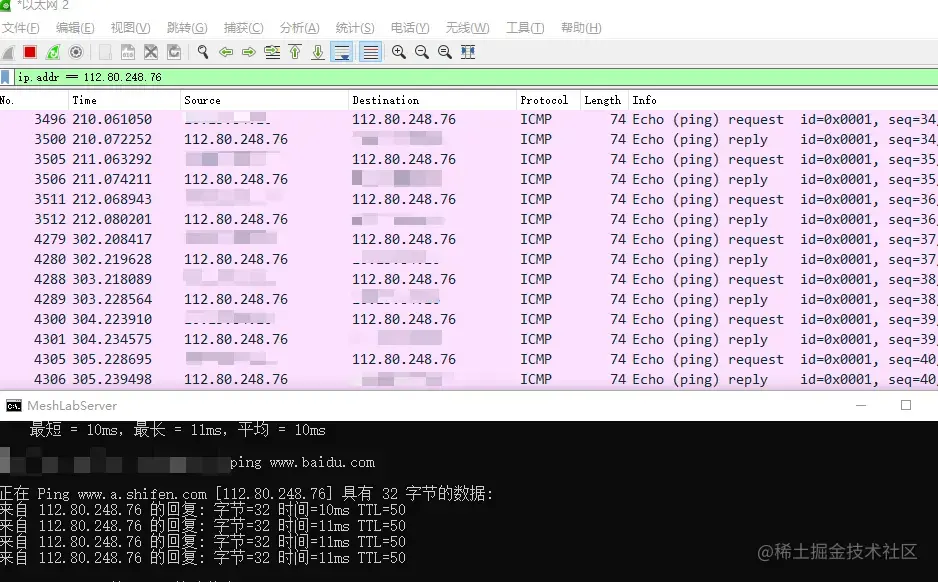
Task: Open the 无线(W) menu
Action: [467, 28]
